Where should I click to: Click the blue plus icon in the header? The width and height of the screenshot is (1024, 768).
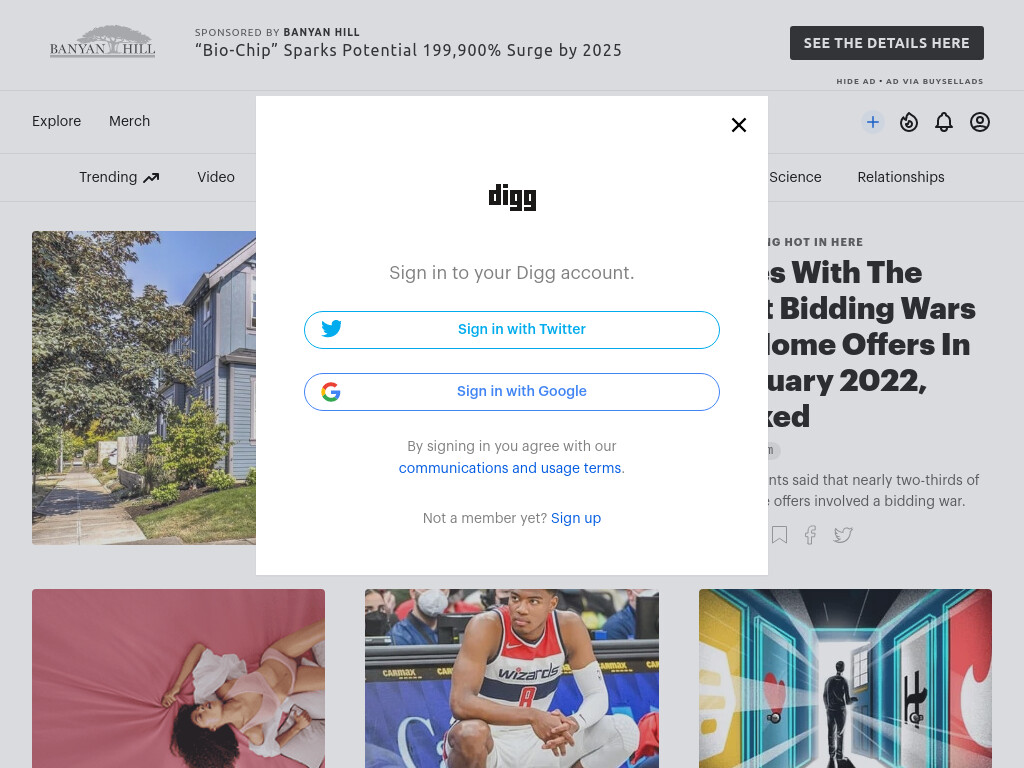pyautogui.click(x=872, y=122)
